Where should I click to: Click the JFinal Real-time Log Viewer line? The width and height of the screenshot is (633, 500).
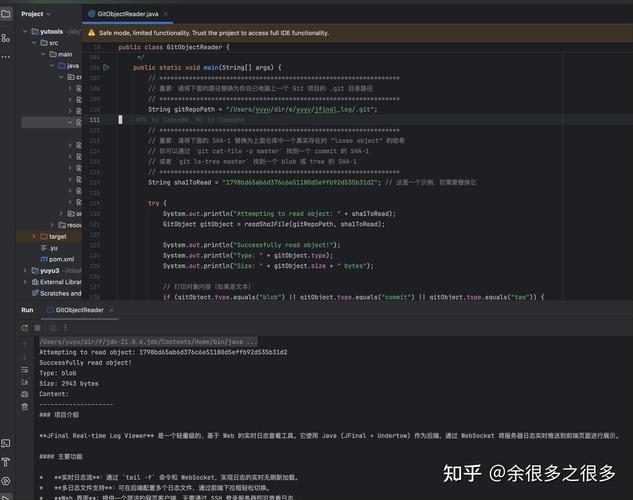click(x=329, y=436)
